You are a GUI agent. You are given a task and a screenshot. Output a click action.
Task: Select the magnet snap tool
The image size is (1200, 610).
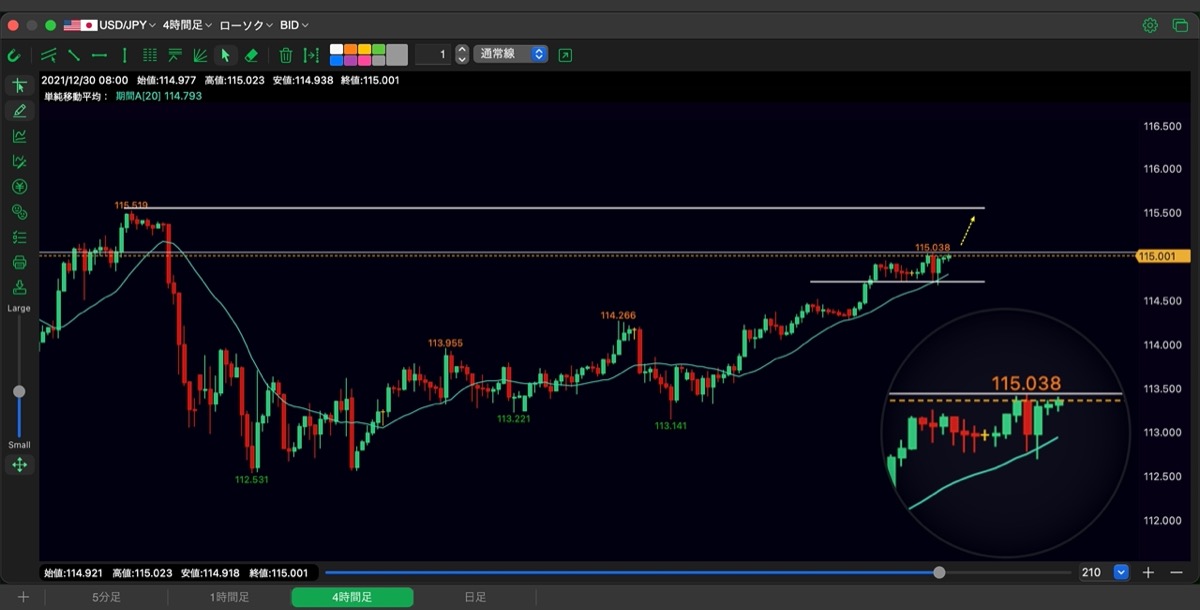click(14, 55)
